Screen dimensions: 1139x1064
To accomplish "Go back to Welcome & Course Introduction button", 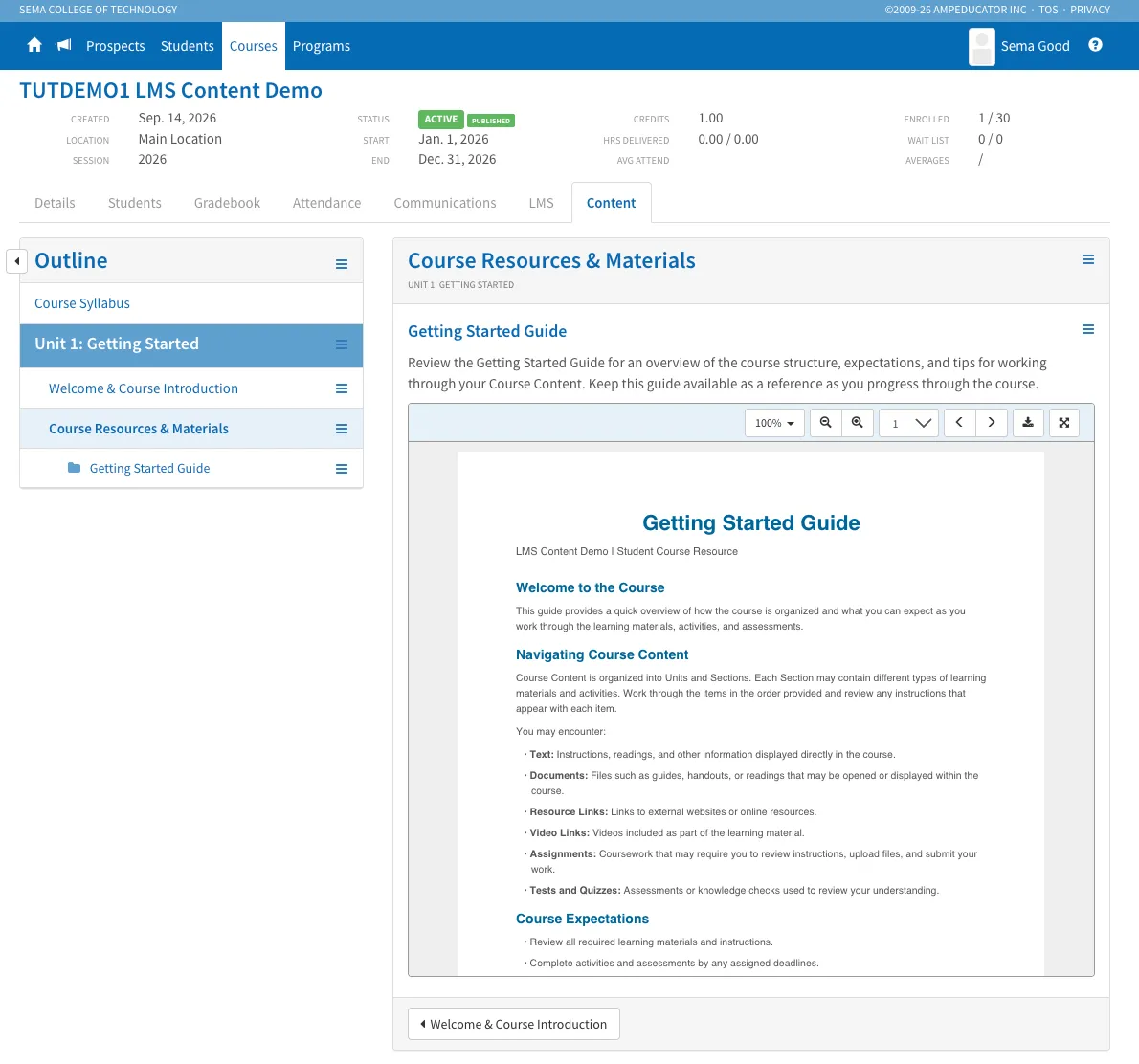I will [514, 1023].
